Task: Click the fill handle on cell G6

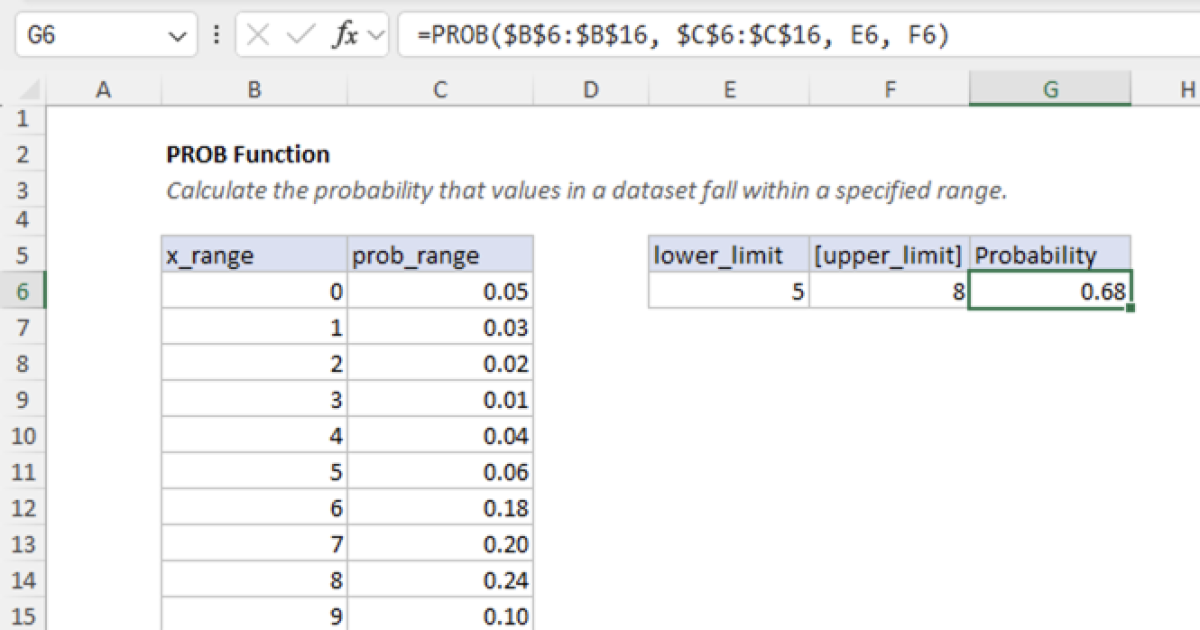Action: click(1130, 308)
